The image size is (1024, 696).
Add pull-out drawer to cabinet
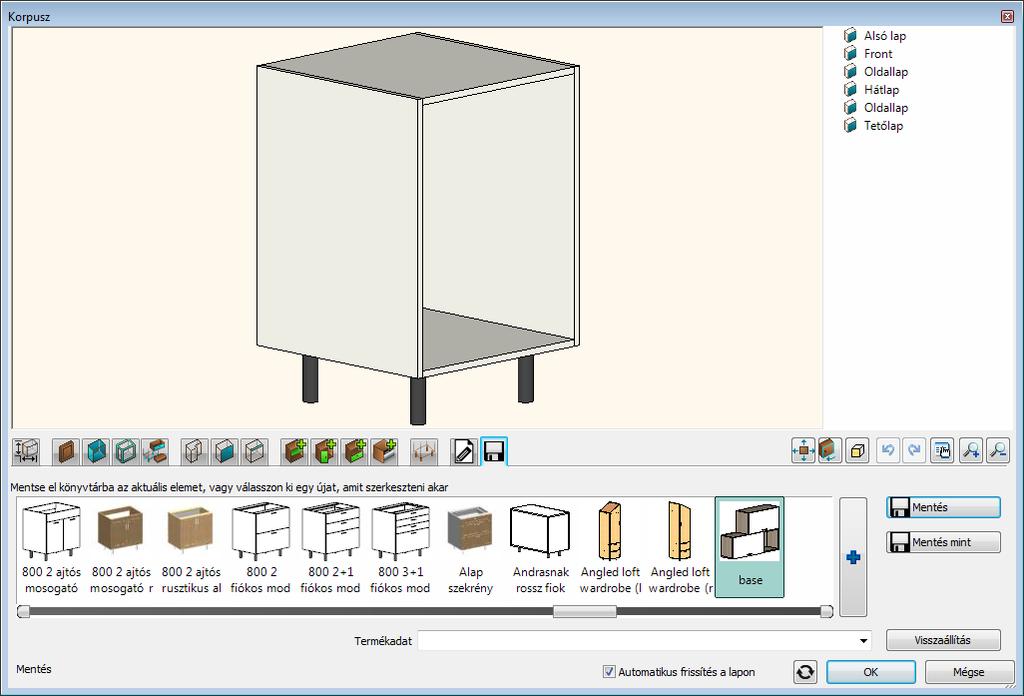tap(384, 451)
